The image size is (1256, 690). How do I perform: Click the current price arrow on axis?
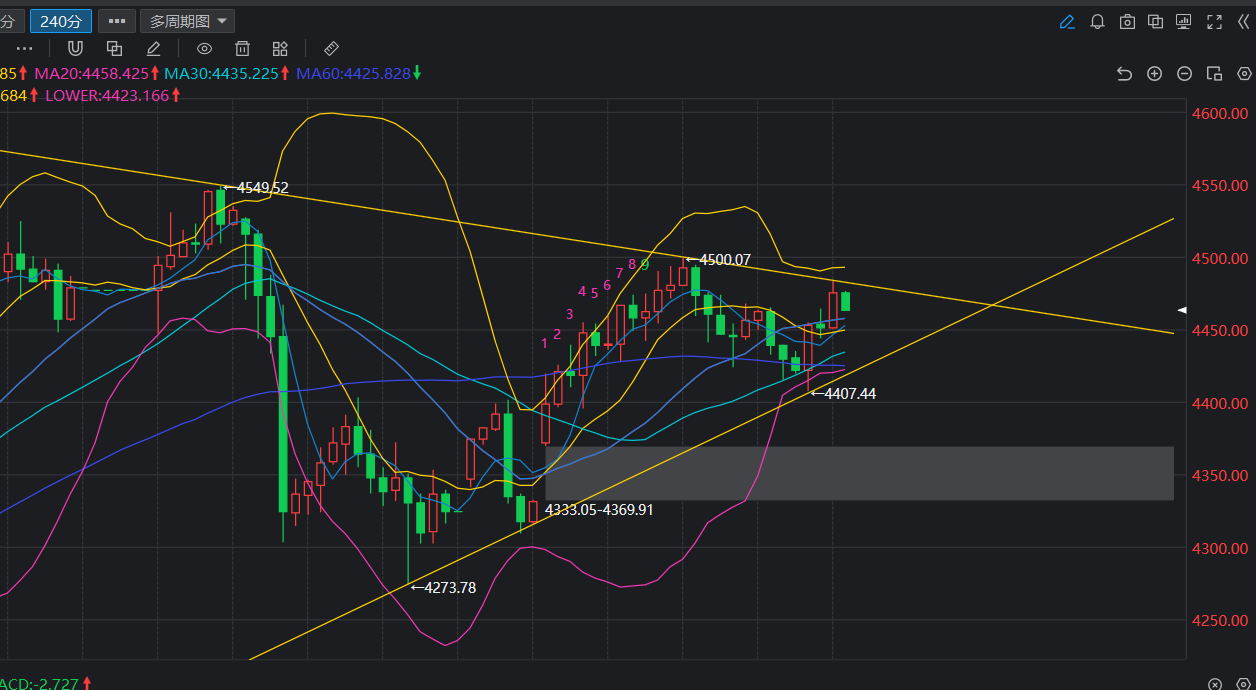coord(1182,310)
